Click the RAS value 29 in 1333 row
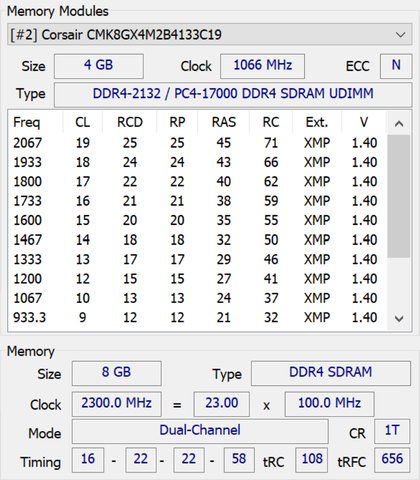Viewport: 420px width, 480px height. click(x=224, y=259)
